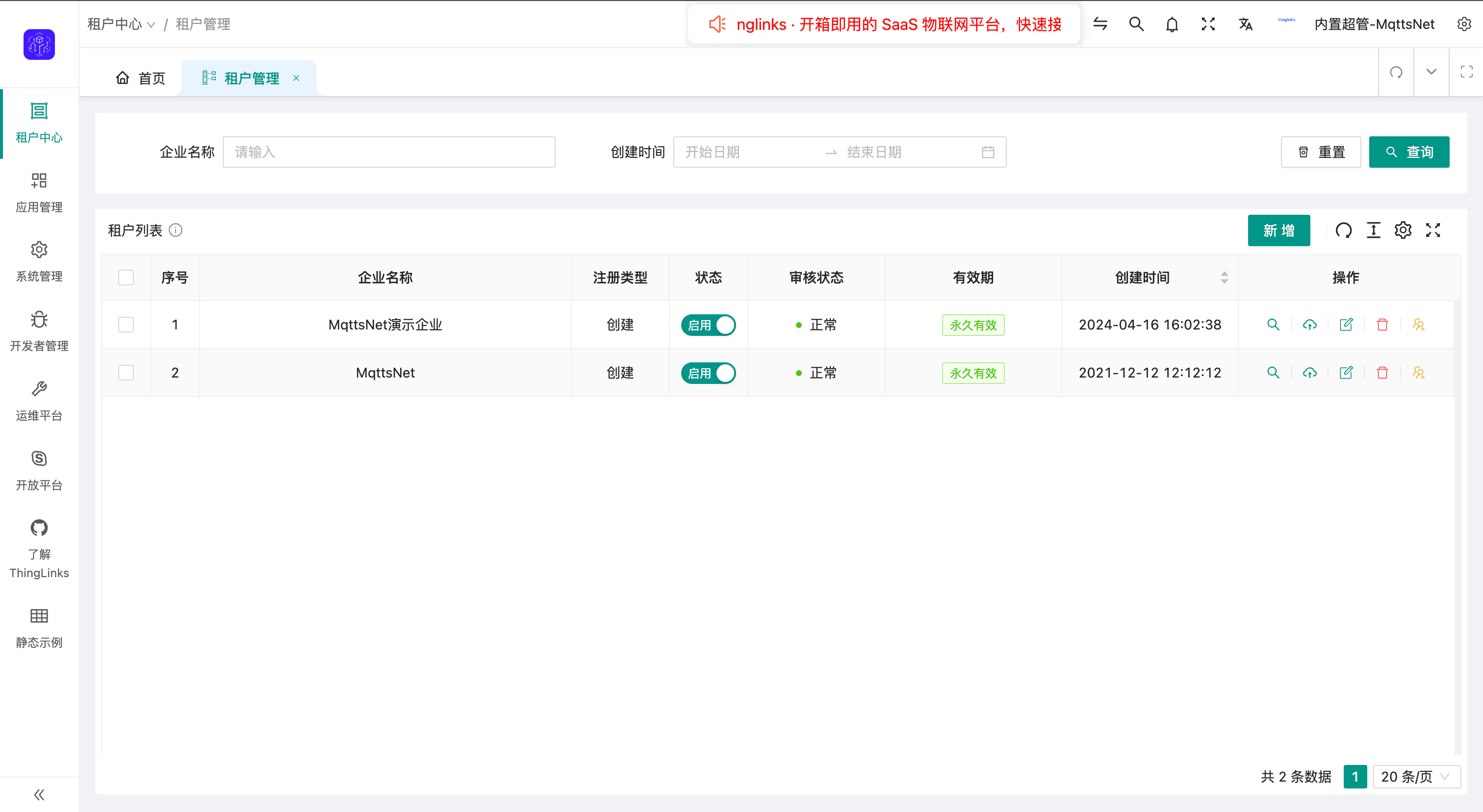Image resolution: width=1483 pixels, height=812 pixels.
Task: Open table density setting icon
Action: [1374, 230]
